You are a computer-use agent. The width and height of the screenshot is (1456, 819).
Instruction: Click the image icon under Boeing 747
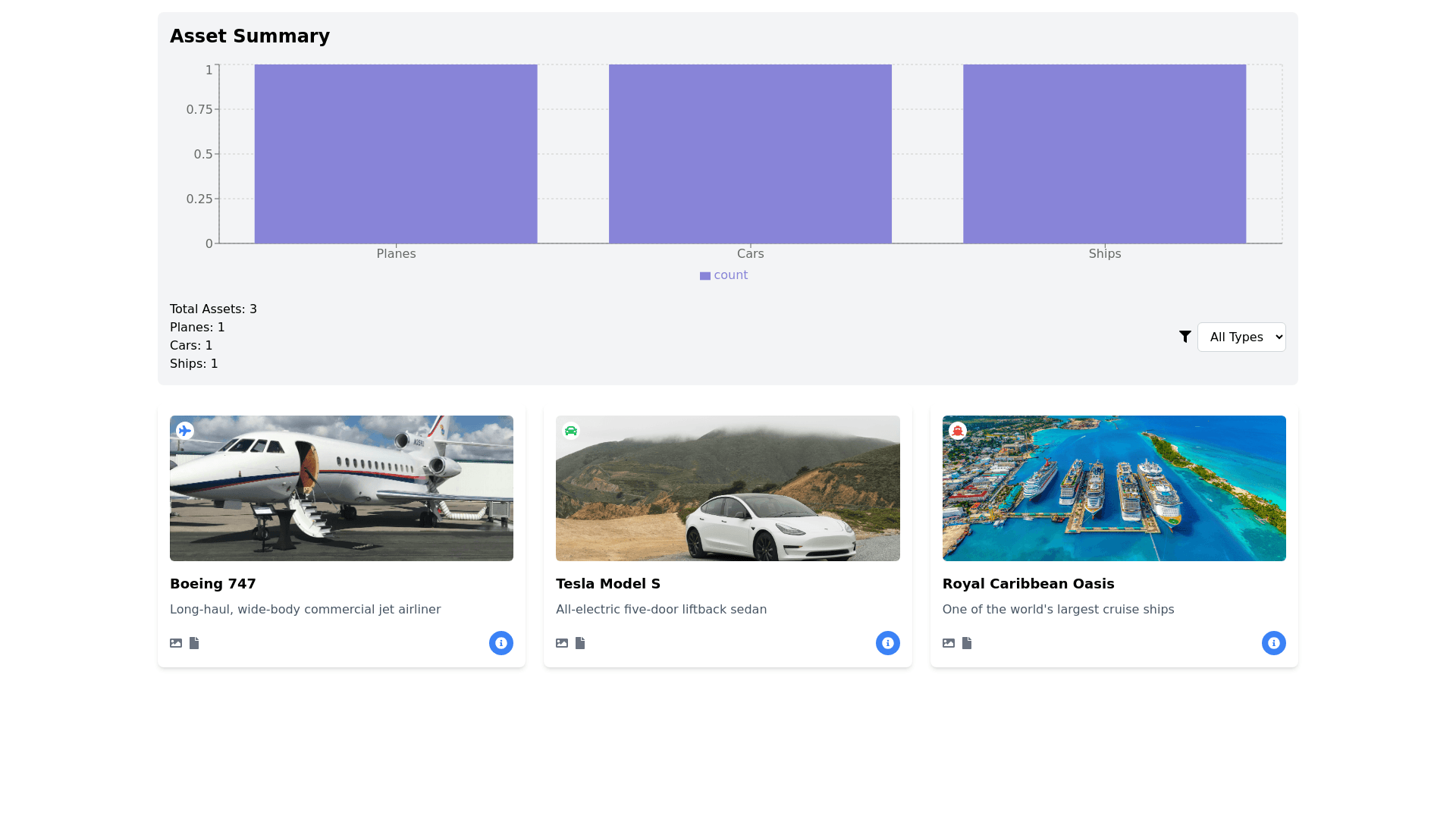(x=176, y=643)
